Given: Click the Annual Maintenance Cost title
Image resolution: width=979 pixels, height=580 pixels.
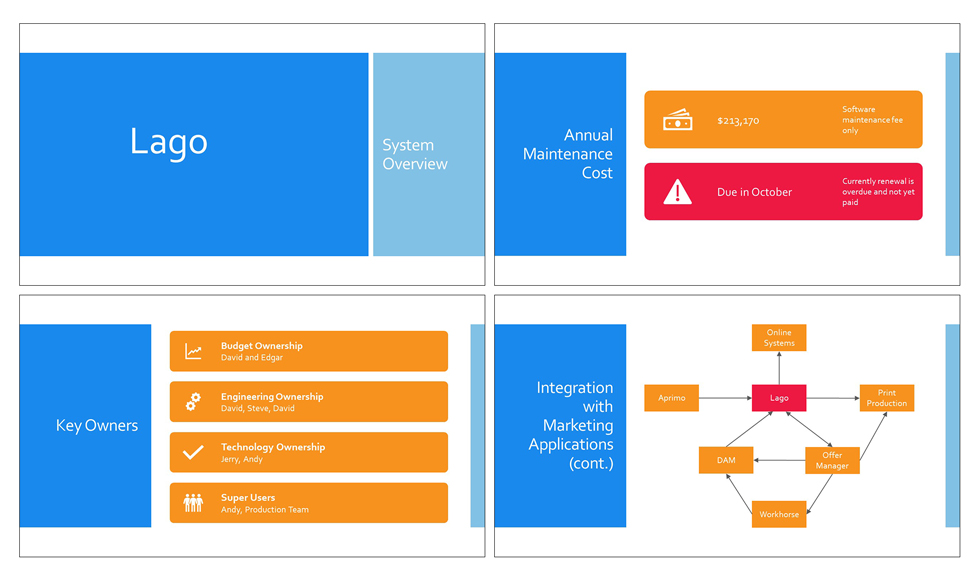Looking at the screenshot, I should 568,154.
